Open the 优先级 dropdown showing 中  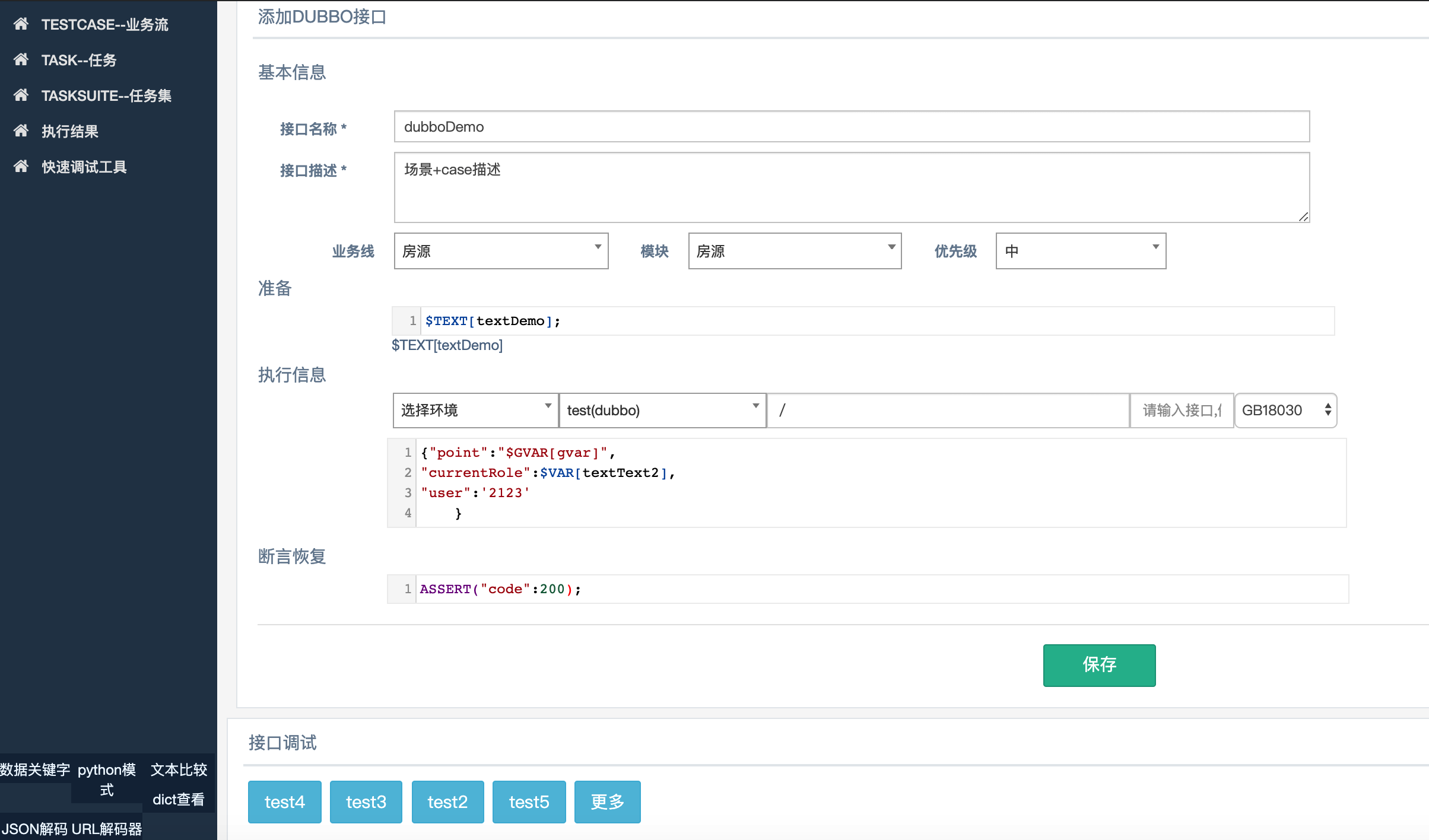click(x=1081, y=251)
